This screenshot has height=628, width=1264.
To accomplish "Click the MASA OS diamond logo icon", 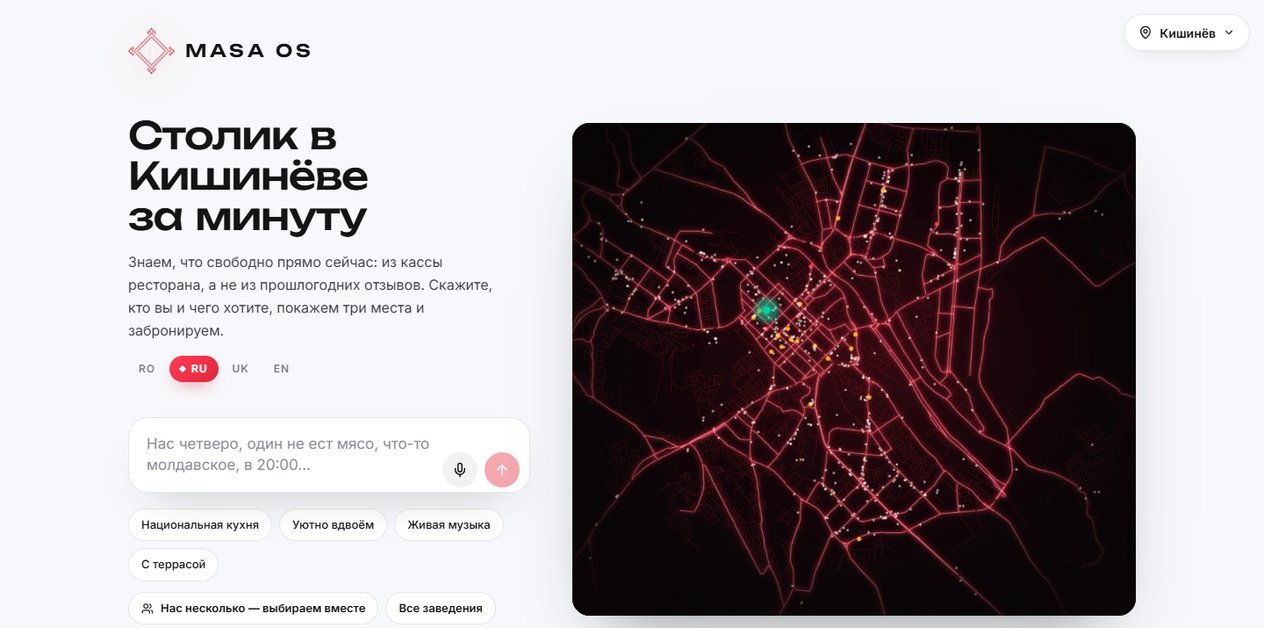I will click(152, 50).
